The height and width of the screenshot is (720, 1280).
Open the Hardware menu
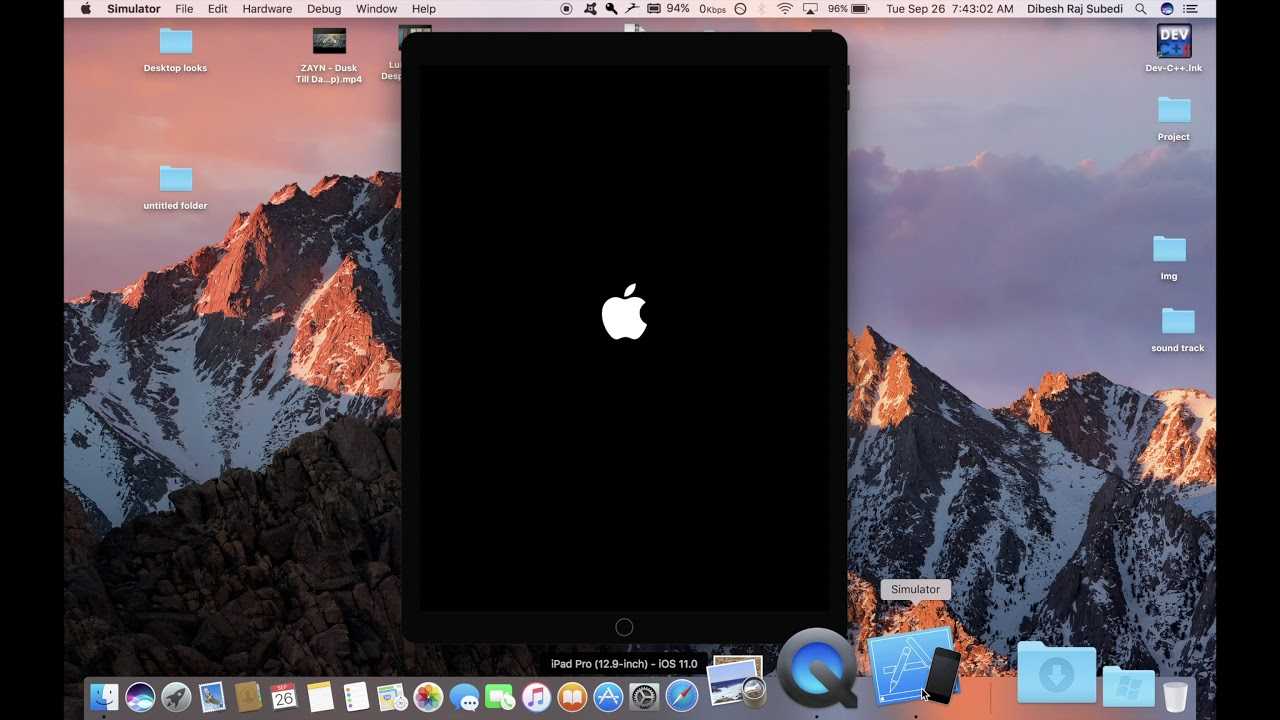pyautogui.click(x=267, y=9)
